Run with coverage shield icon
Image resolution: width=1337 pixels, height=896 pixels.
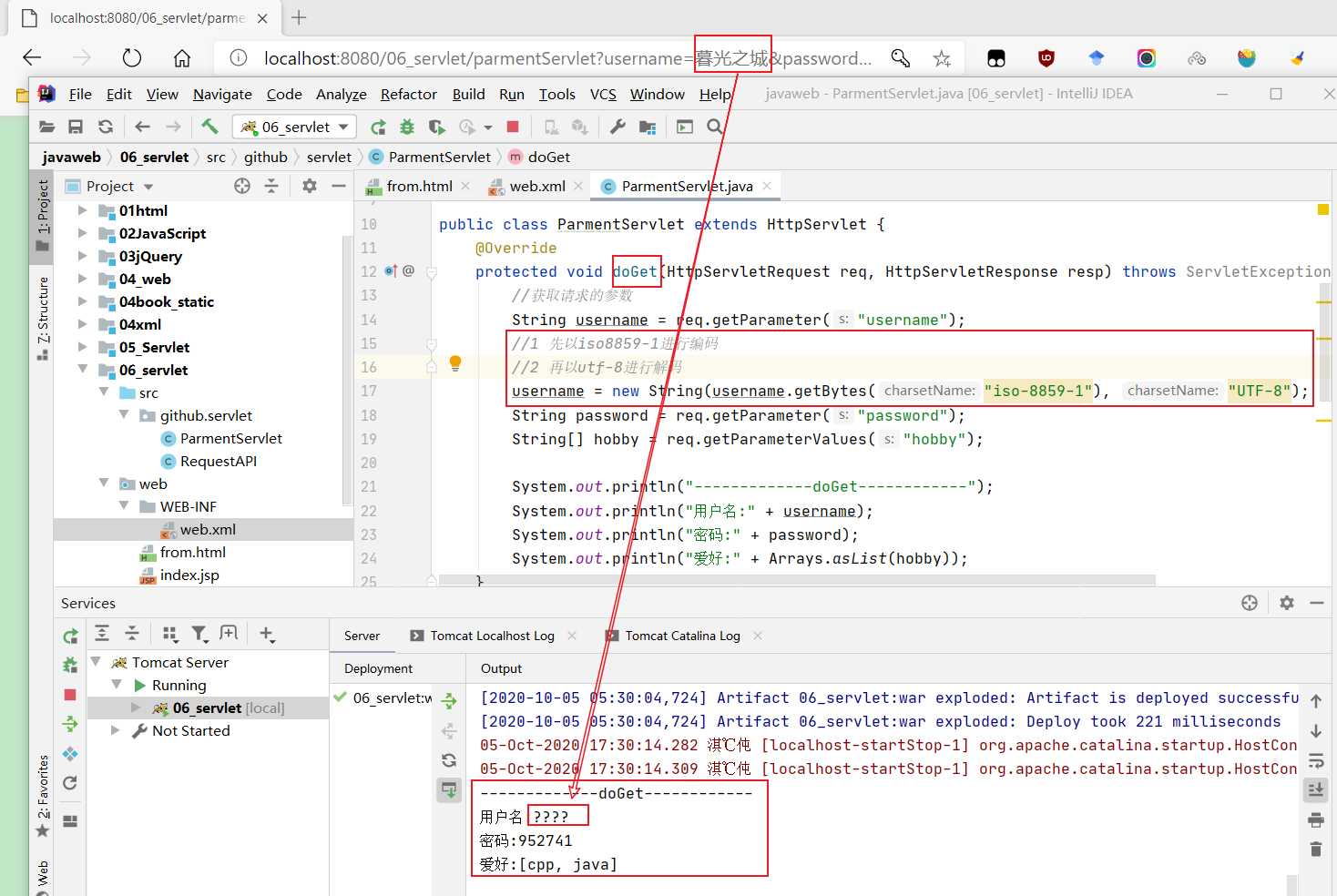(437, 127)
